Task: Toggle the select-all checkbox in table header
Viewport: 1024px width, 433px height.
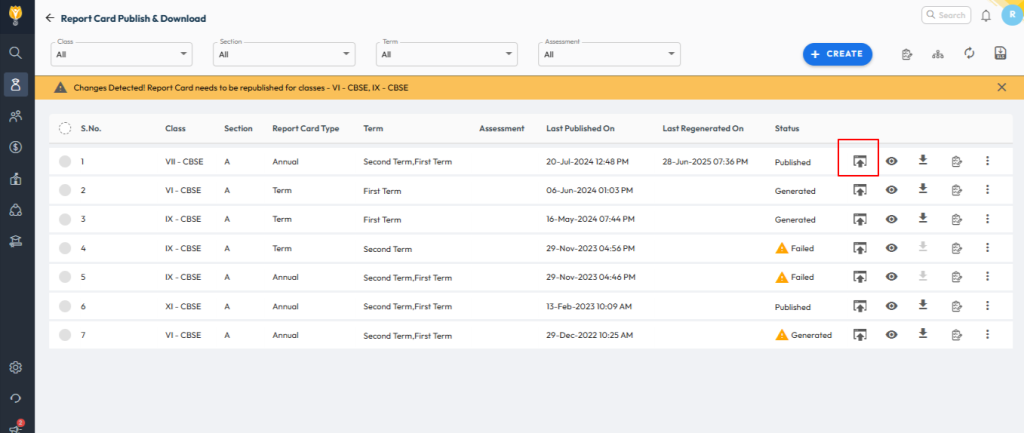Action: point(65,128)
